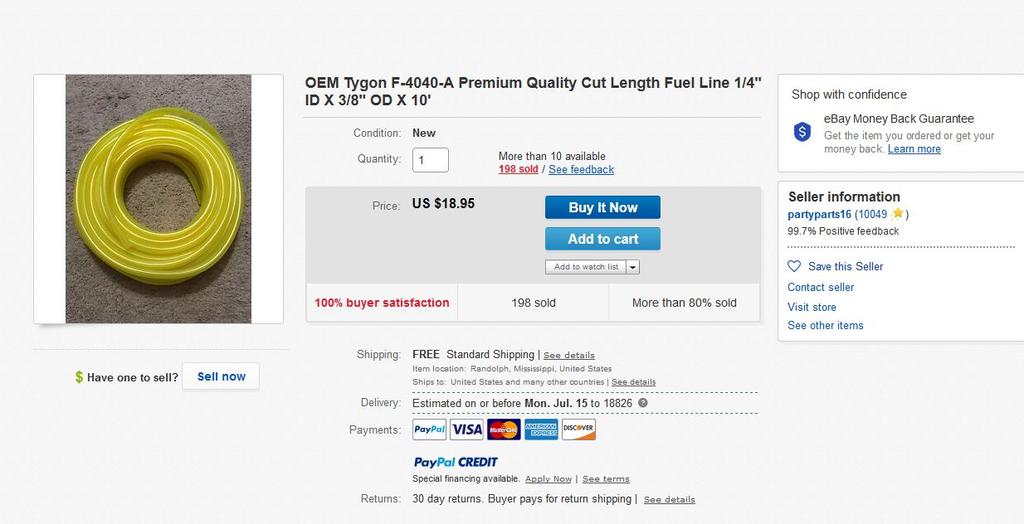
Task: Click the eBay Money Back Guarantee shield icon
Action: (x=802, y=132)
